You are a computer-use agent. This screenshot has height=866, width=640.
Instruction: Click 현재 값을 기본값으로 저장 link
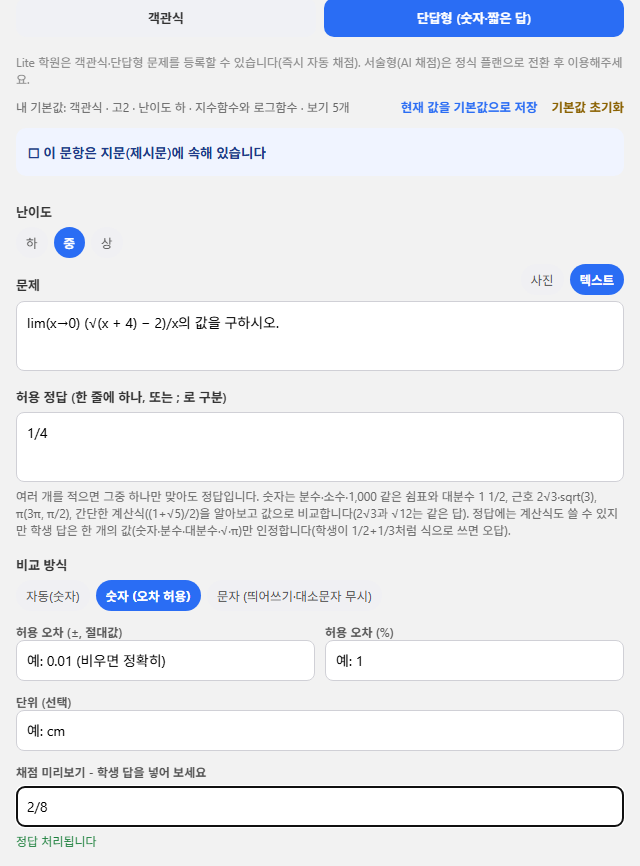[x=469, y=107]
